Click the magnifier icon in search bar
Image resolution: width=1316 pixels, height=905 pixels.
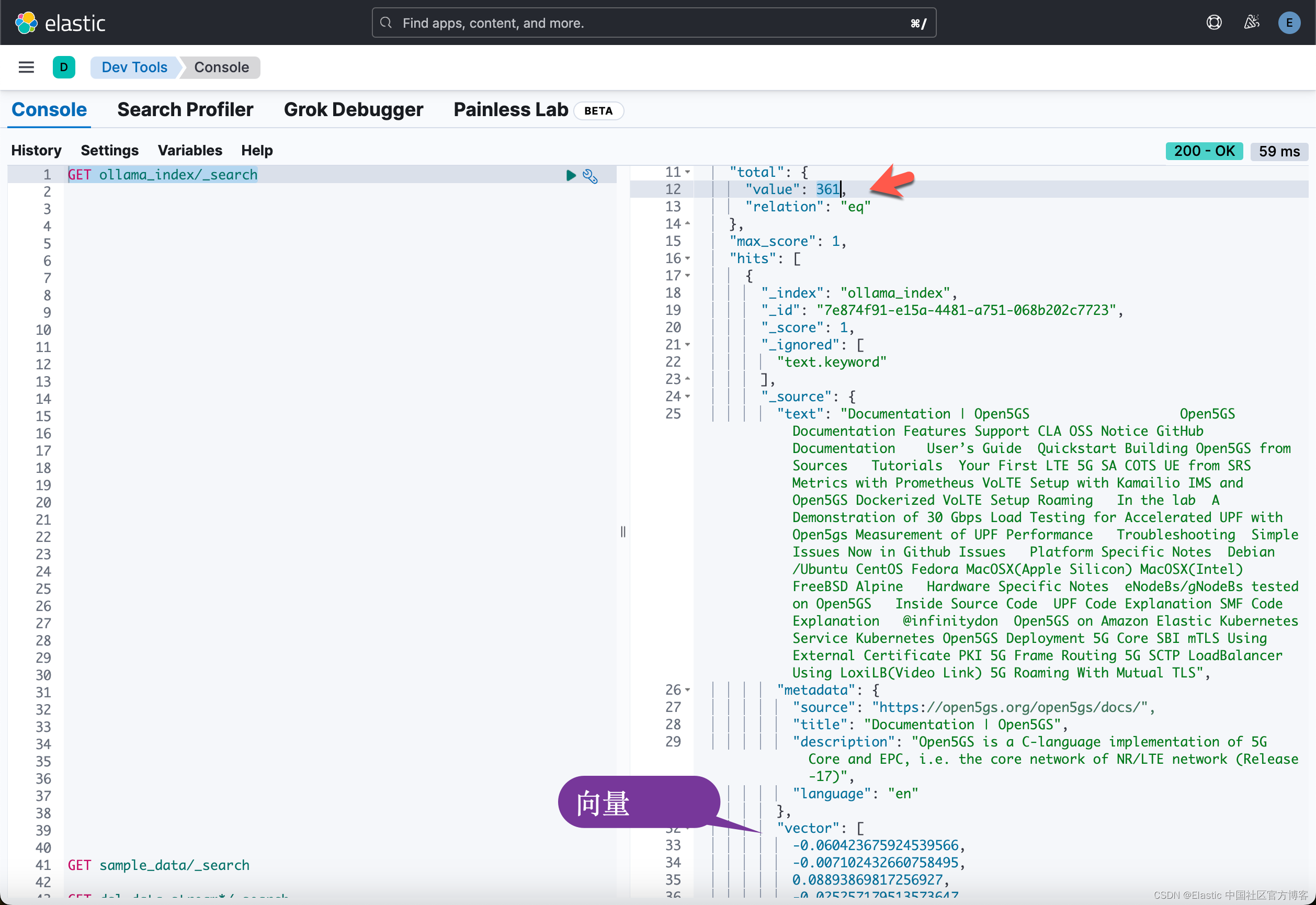click(x=386, y=22)
